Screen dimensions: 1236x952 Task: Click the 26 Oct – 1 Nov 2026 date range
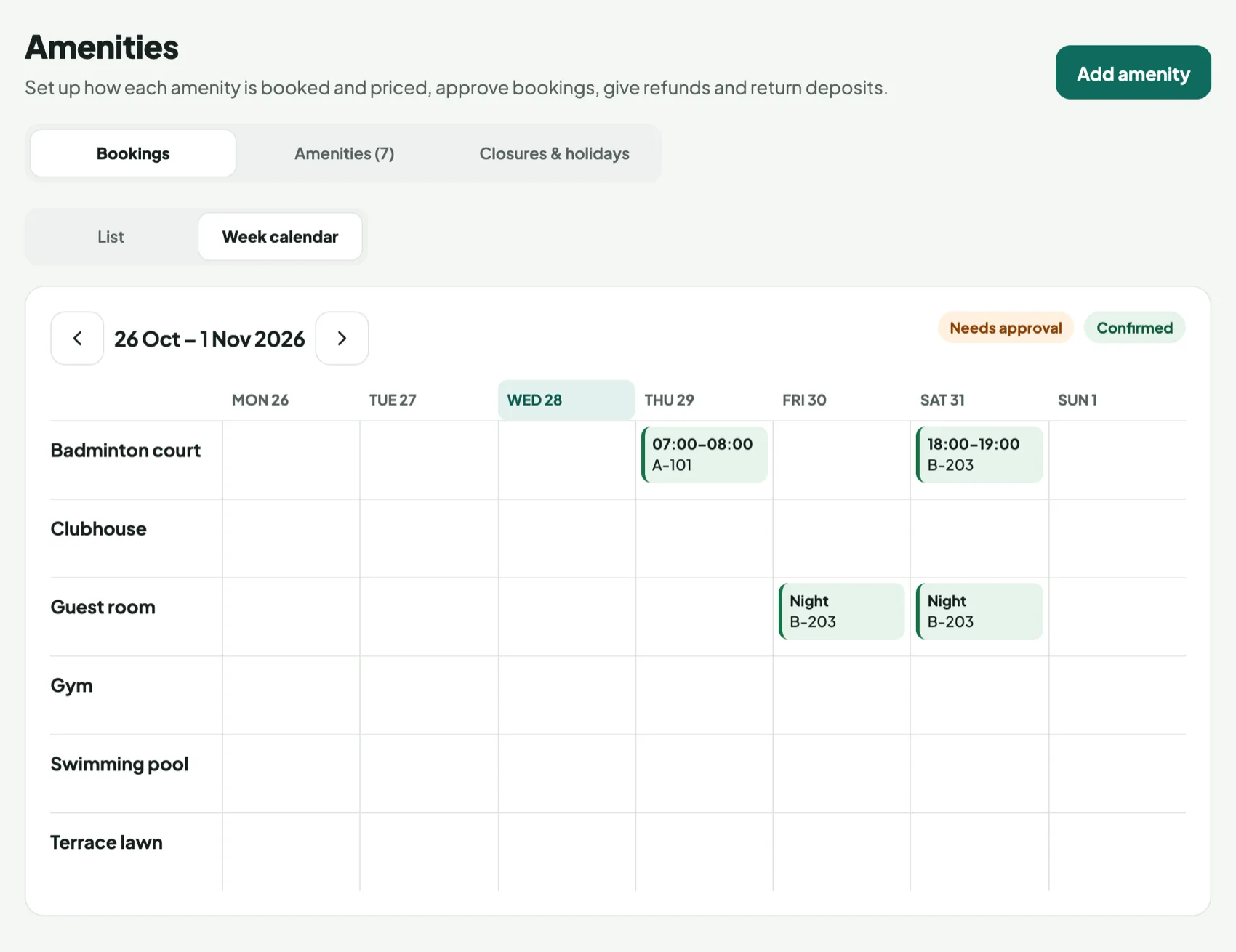click(209, 339)
